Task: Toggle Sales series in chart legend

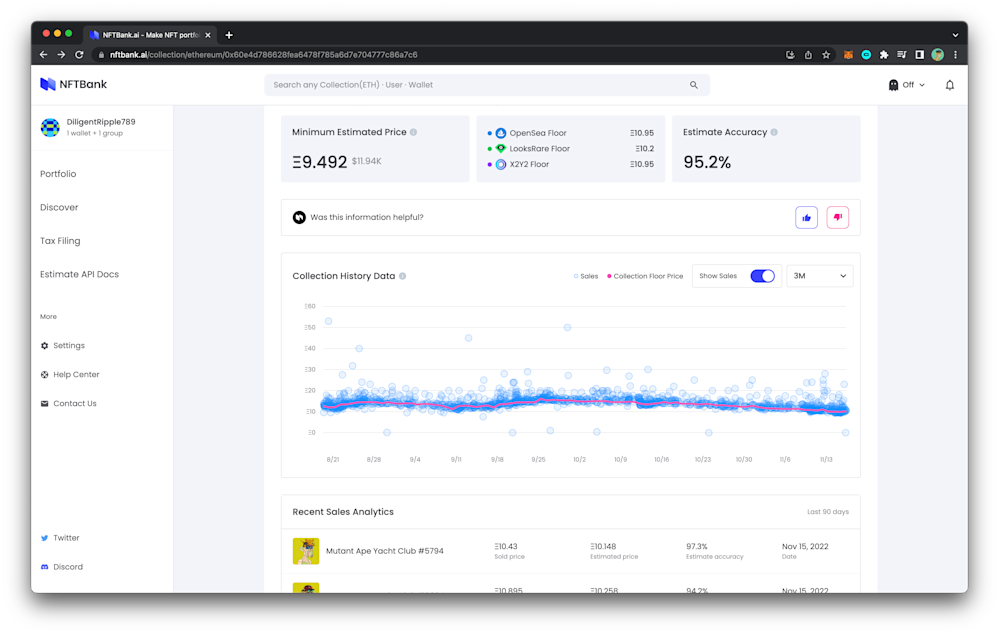Action: coord(586,276)
